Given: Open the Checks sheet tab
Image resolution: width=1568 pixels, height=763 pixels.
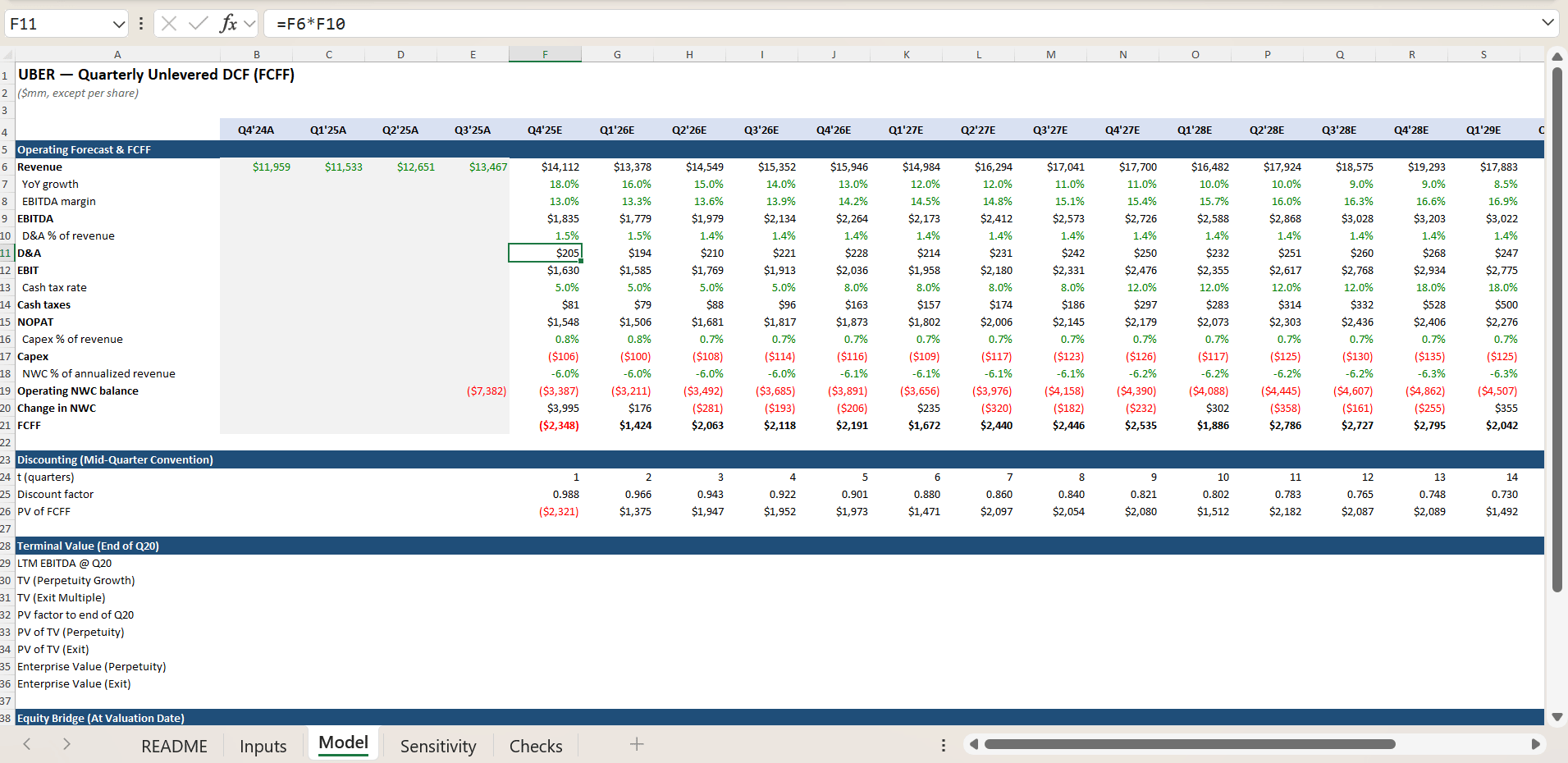Looking at the screenshot, I should pos(536,746).
